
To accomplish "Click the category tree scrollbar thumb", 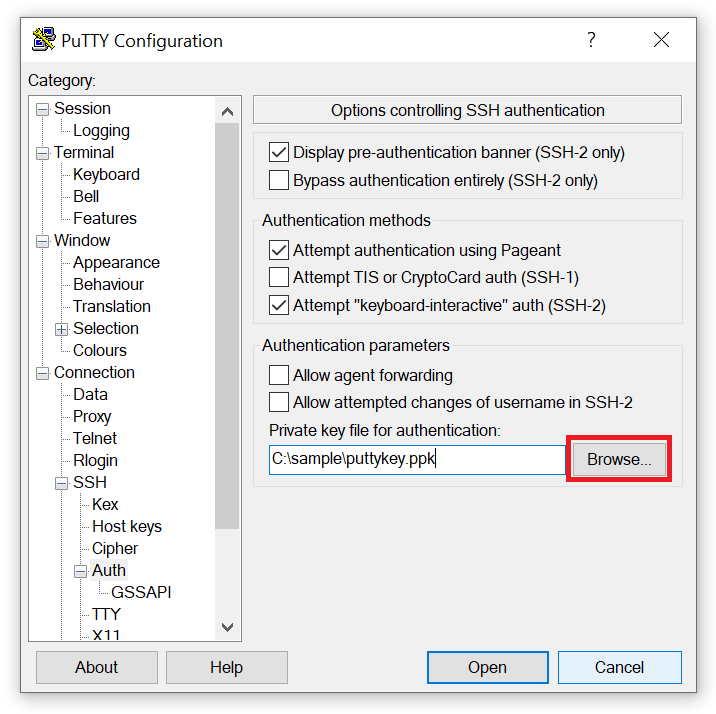I will pyautogui.click(x=227, y=326).
